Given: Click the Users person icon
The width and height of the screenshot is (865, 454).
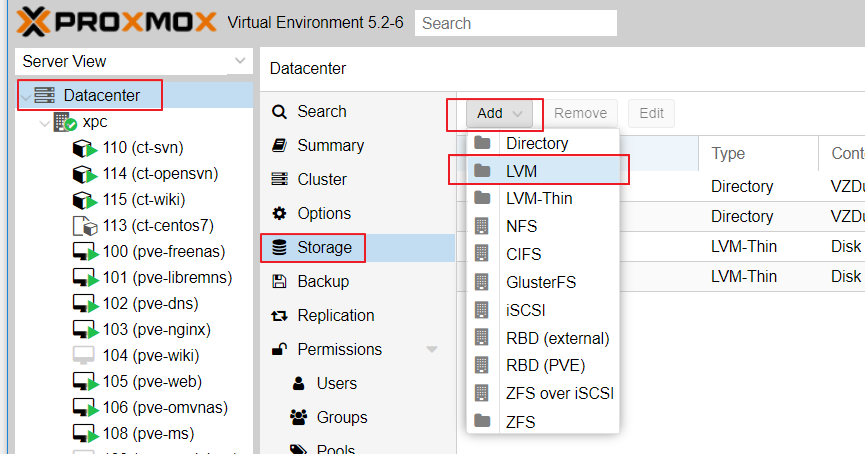Looking at the screenshot, I should click(x=298, y=383).
